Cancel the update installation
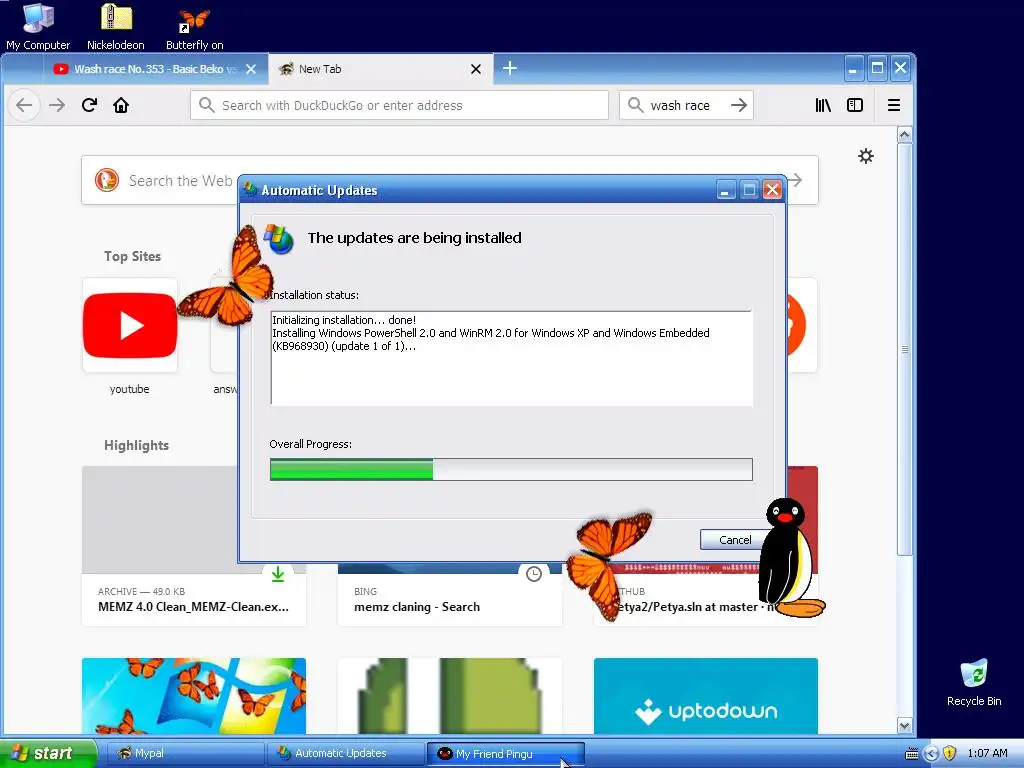This screenshot has height=768, width=1024. 735,539
